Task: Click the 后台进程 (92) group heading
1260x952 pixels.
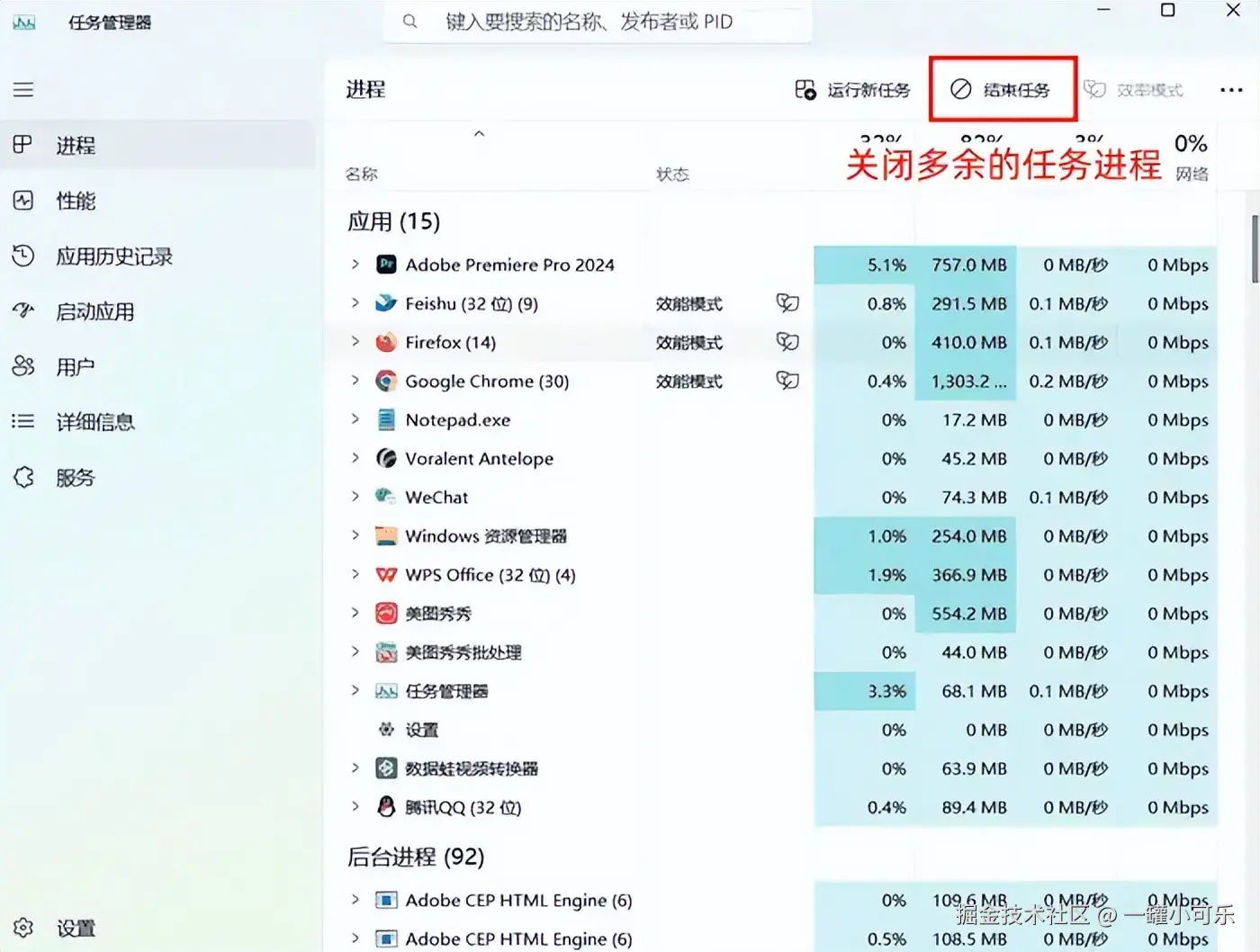Action: pyautogui.click(x=416, y=857)
